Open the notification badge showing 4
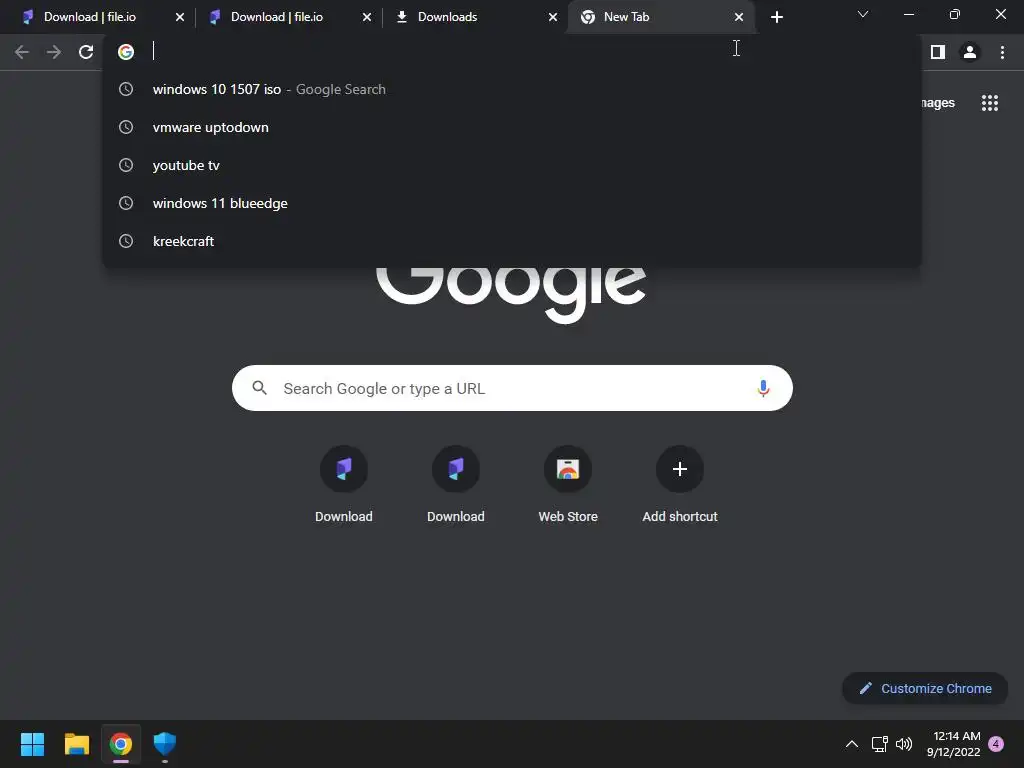Viewport: 1024px width, 768px height. tap(996, 744)
